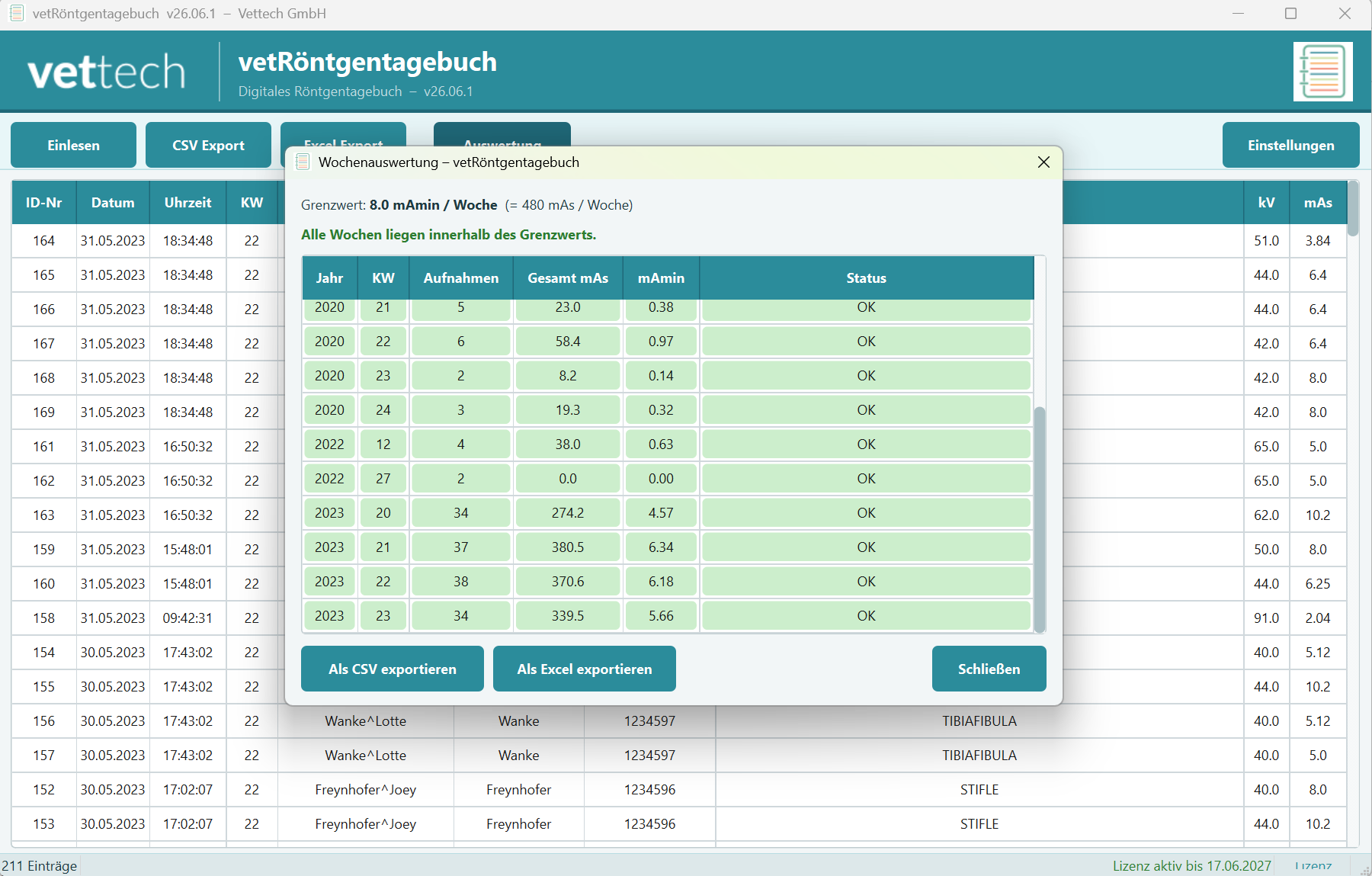The height and width of the screenshot is (876, 1372).
Task: Click the 211 Einträge status text
Action: click(40, 866)
